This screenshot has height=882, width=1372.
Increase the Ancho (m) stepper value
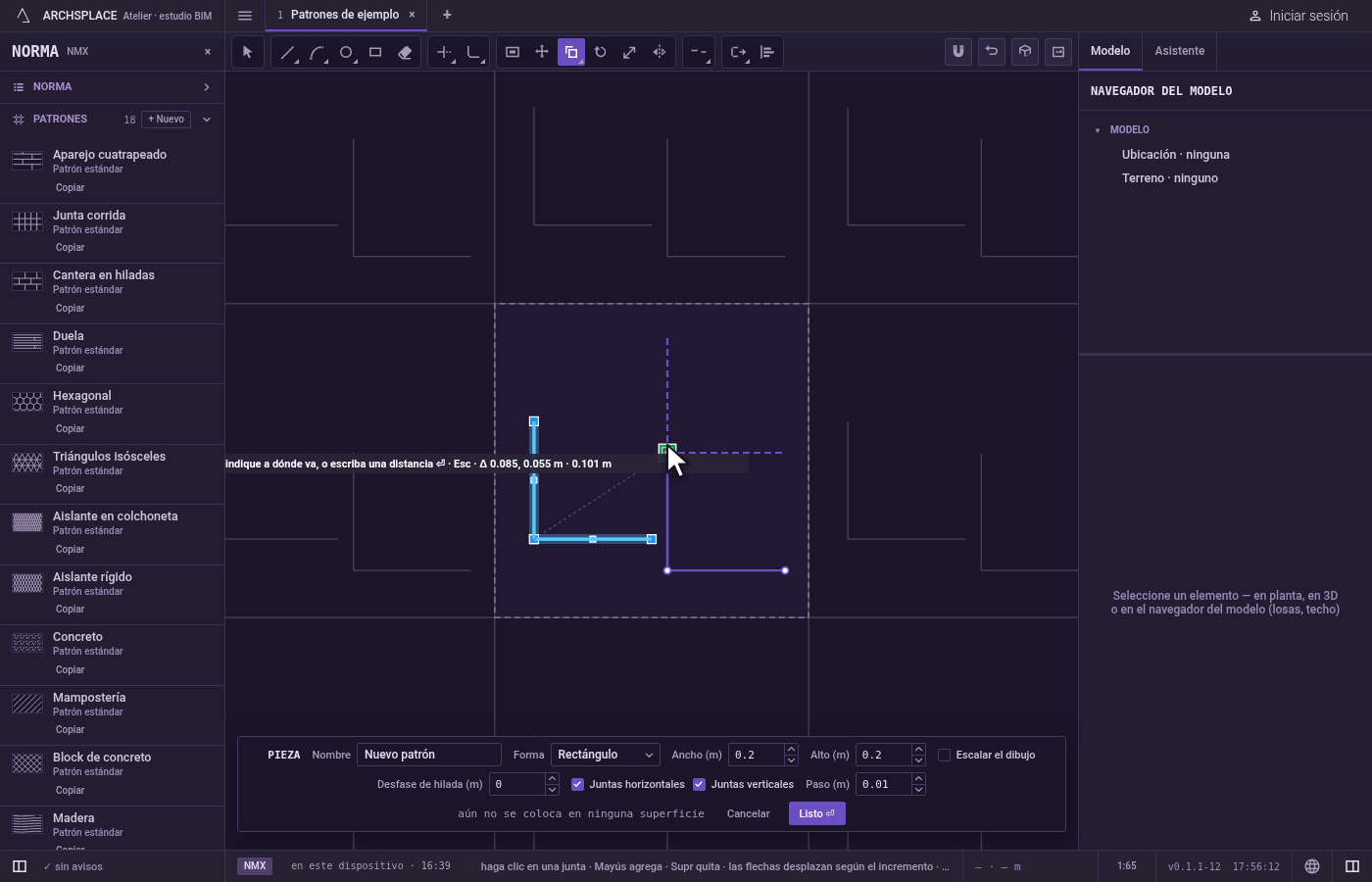coord(791,750)
